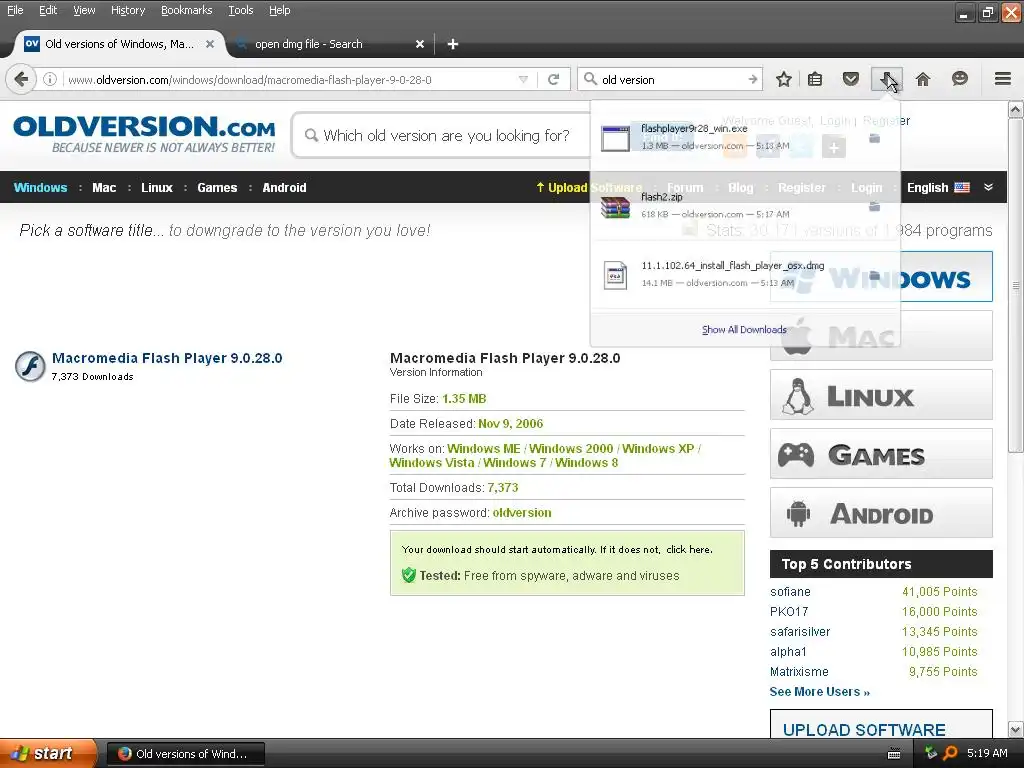Open the English language selector

pyautogui.click(x=938, y=187)
